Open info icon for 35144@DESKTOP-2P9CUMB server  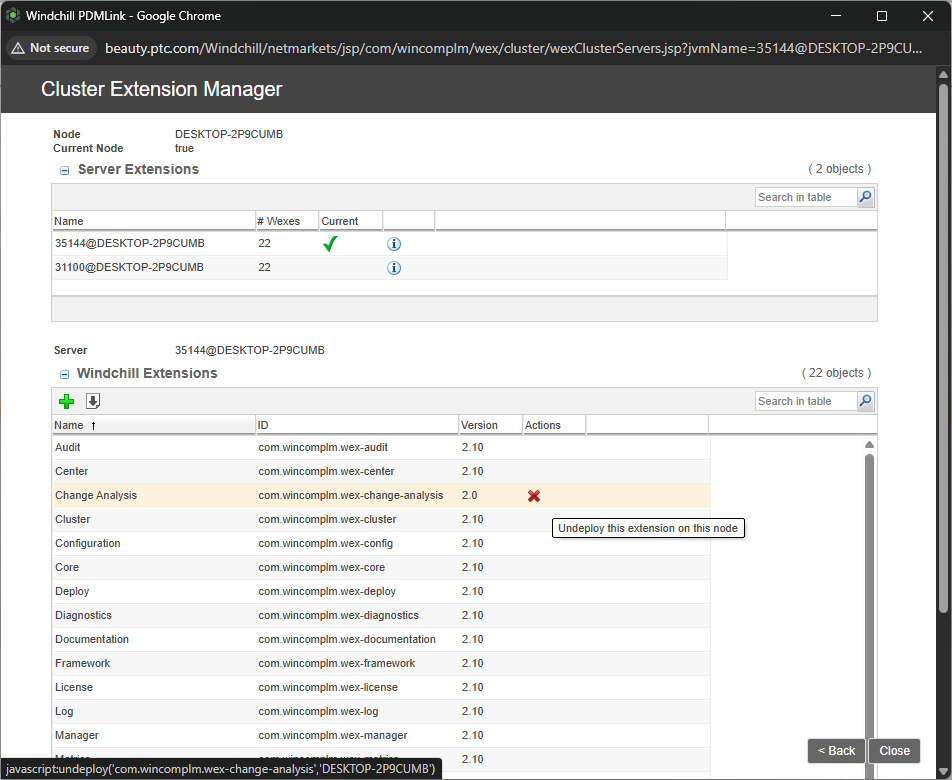[394, 244]
